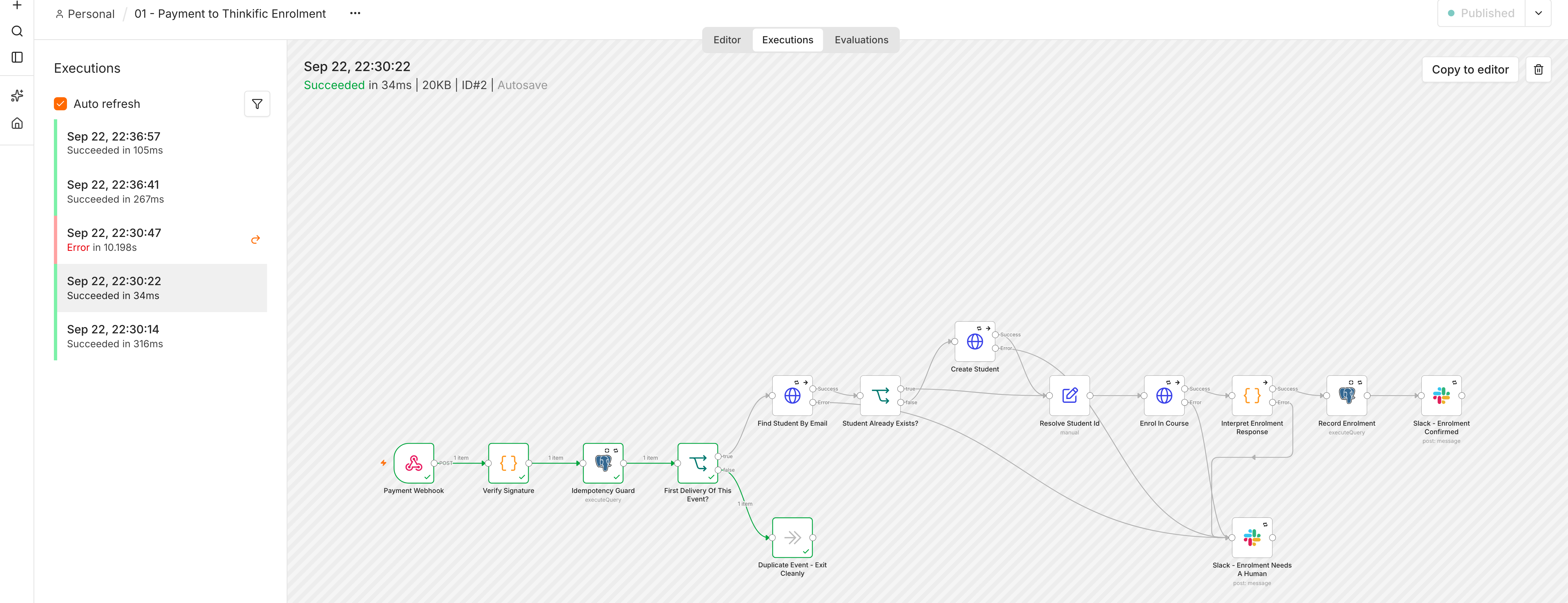Retry the failed 22:30:47 execution
This screenshot has height=603, width=1568.
(256, 239)
